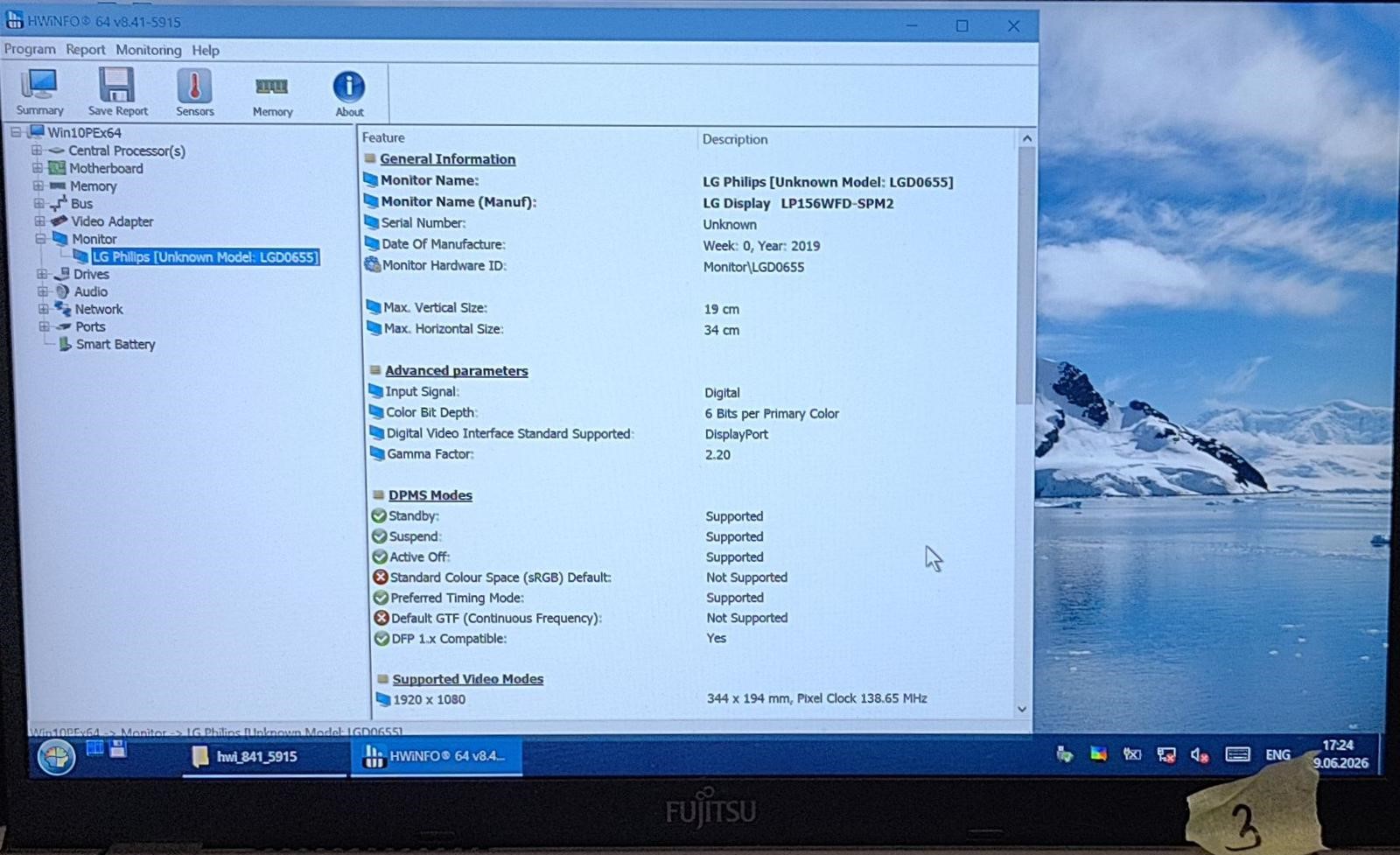Open the Help menu
The image size is (1400, 855).
click(x=206, y=51)
